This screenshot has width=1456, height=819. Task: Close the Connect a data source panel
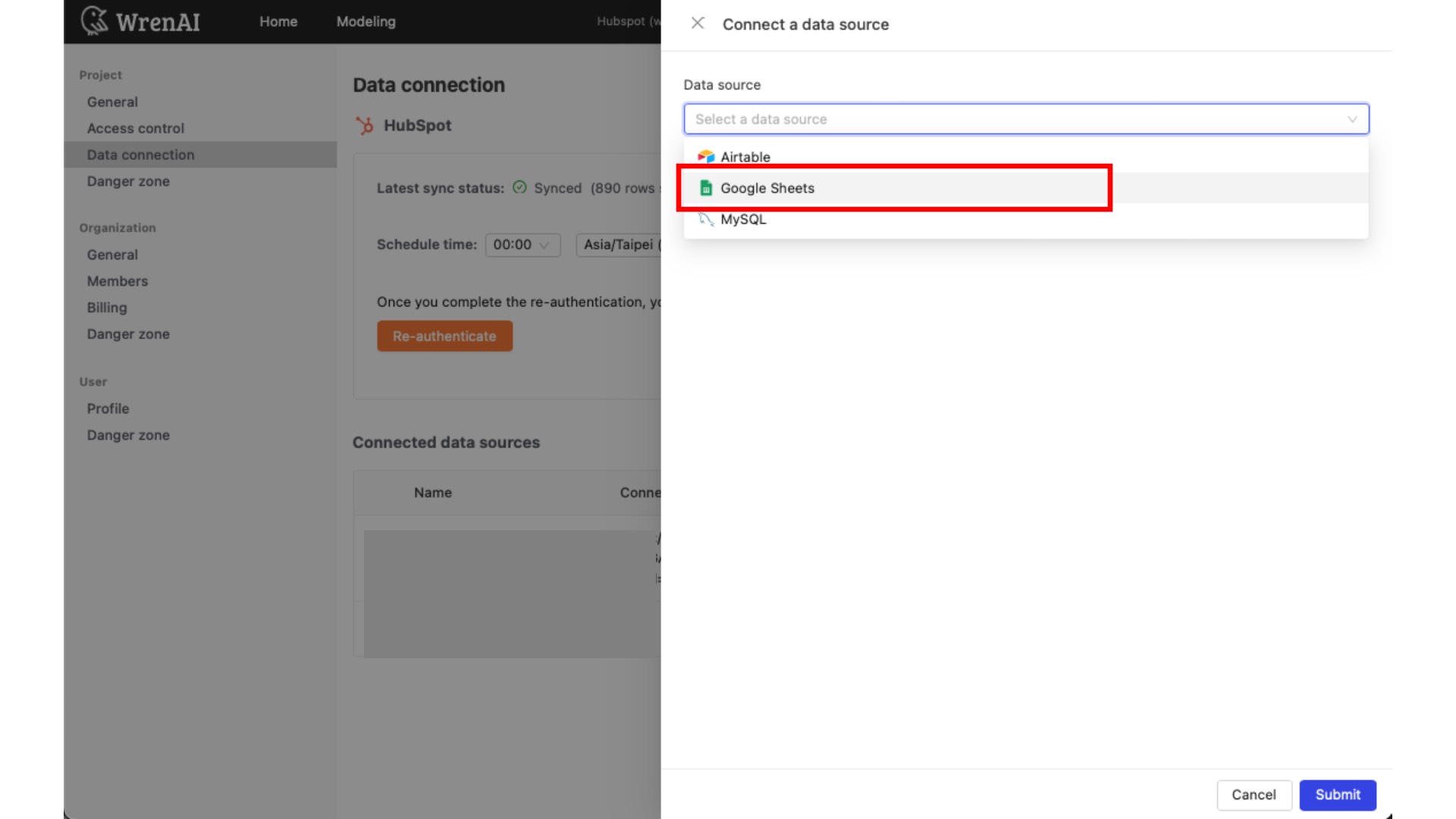click(x=698, y=24)
